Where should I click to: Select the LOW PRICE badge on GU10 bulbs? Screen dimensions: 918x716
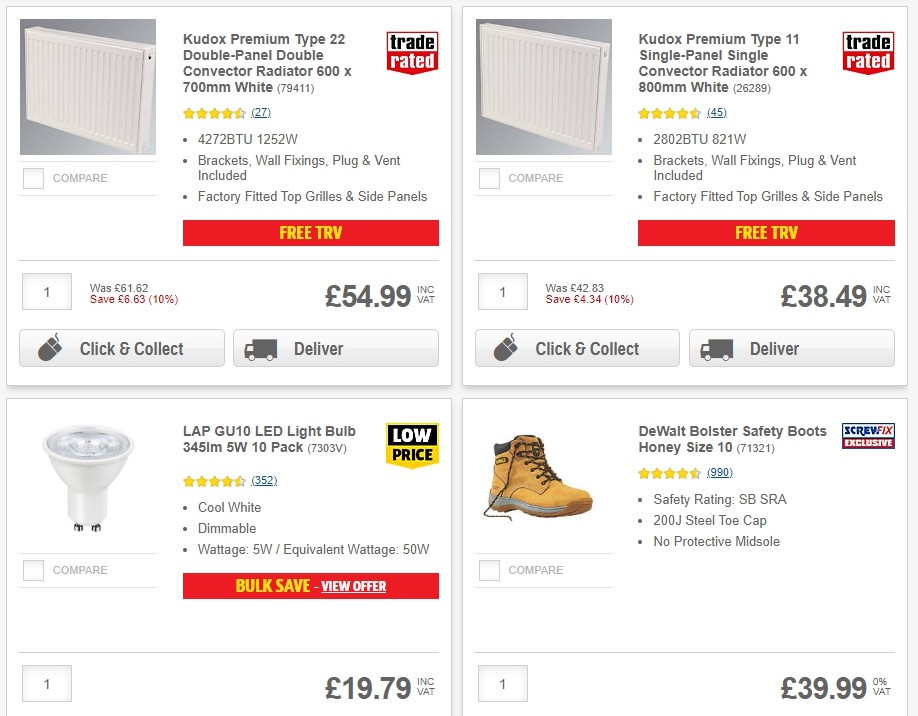coord(412,446)
